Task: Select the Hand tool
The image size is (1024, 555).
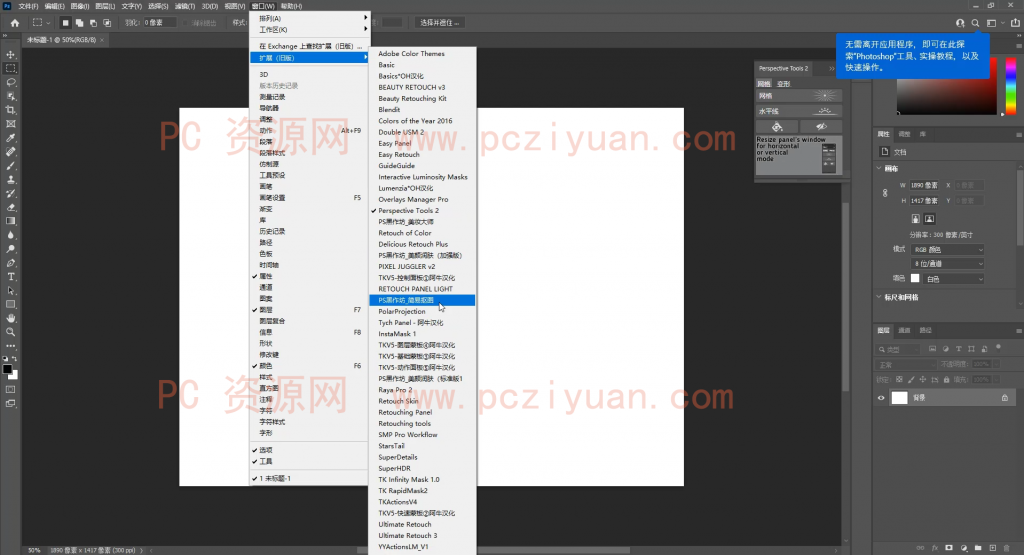Action: click(x=11, y=319)
